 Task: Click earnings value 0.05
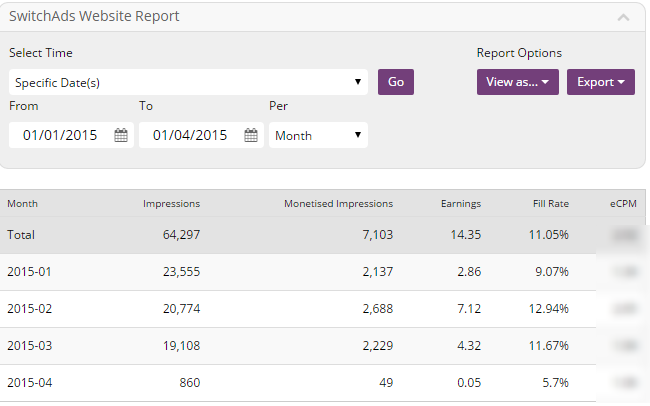[x=469, y=382]
